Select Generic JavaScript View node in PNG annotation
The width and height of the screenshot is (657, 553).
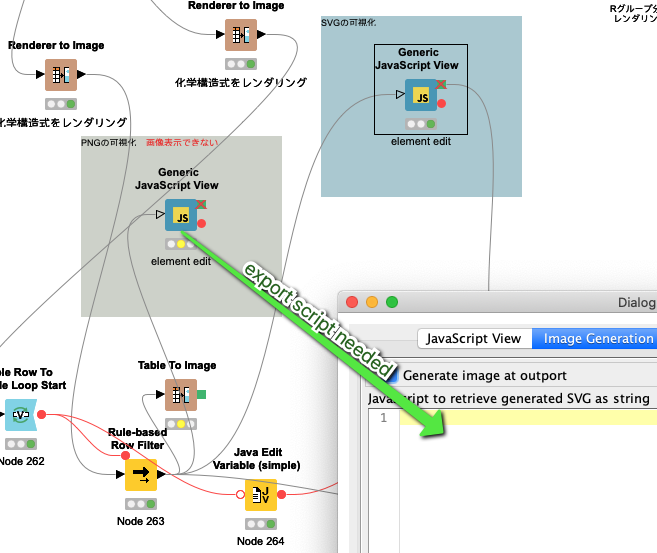181,215
